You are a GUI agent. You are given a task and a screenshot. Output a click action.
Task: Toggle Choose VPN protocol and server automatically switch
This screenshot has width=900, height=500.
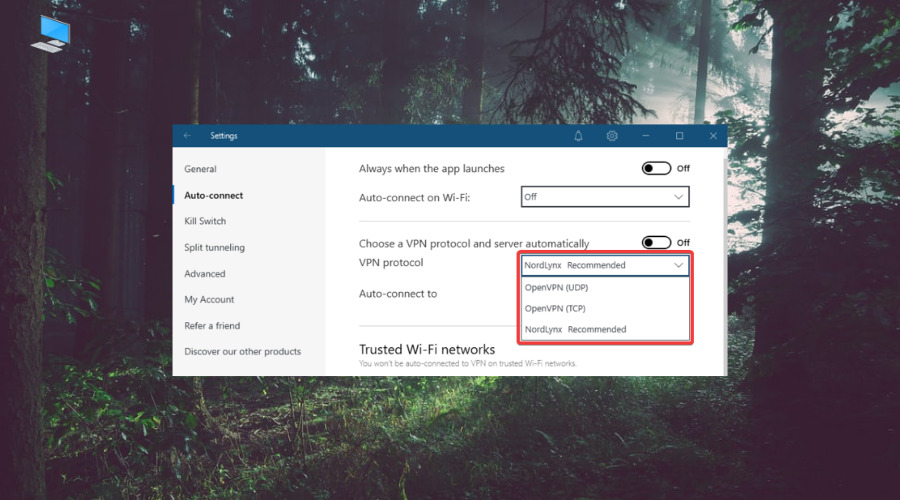[656, 242]
